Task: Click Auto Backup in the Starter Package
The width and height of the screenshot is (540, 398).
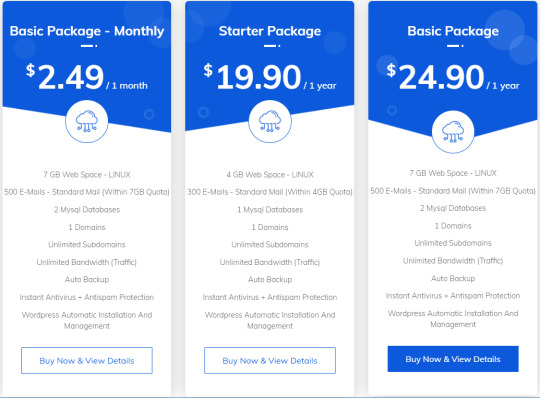Action: (x=270, y=279)
